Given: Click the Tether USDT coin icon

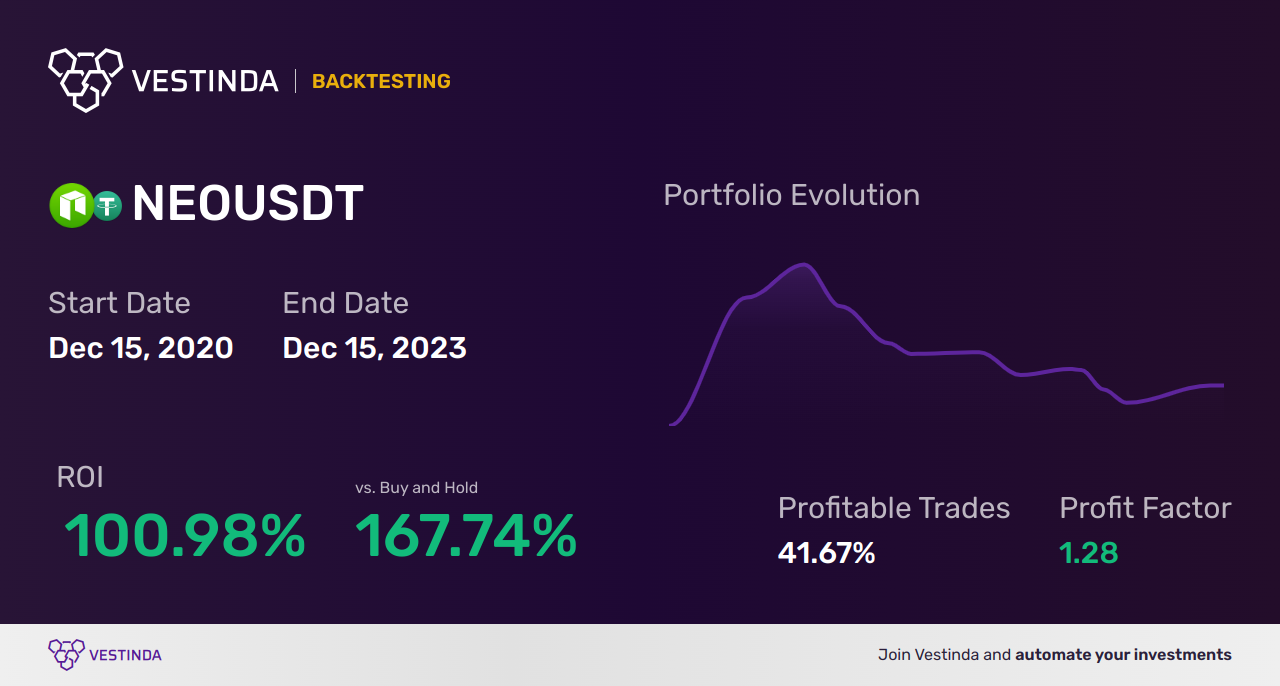Looking at the screenshot, I should [x=107, y=206].
